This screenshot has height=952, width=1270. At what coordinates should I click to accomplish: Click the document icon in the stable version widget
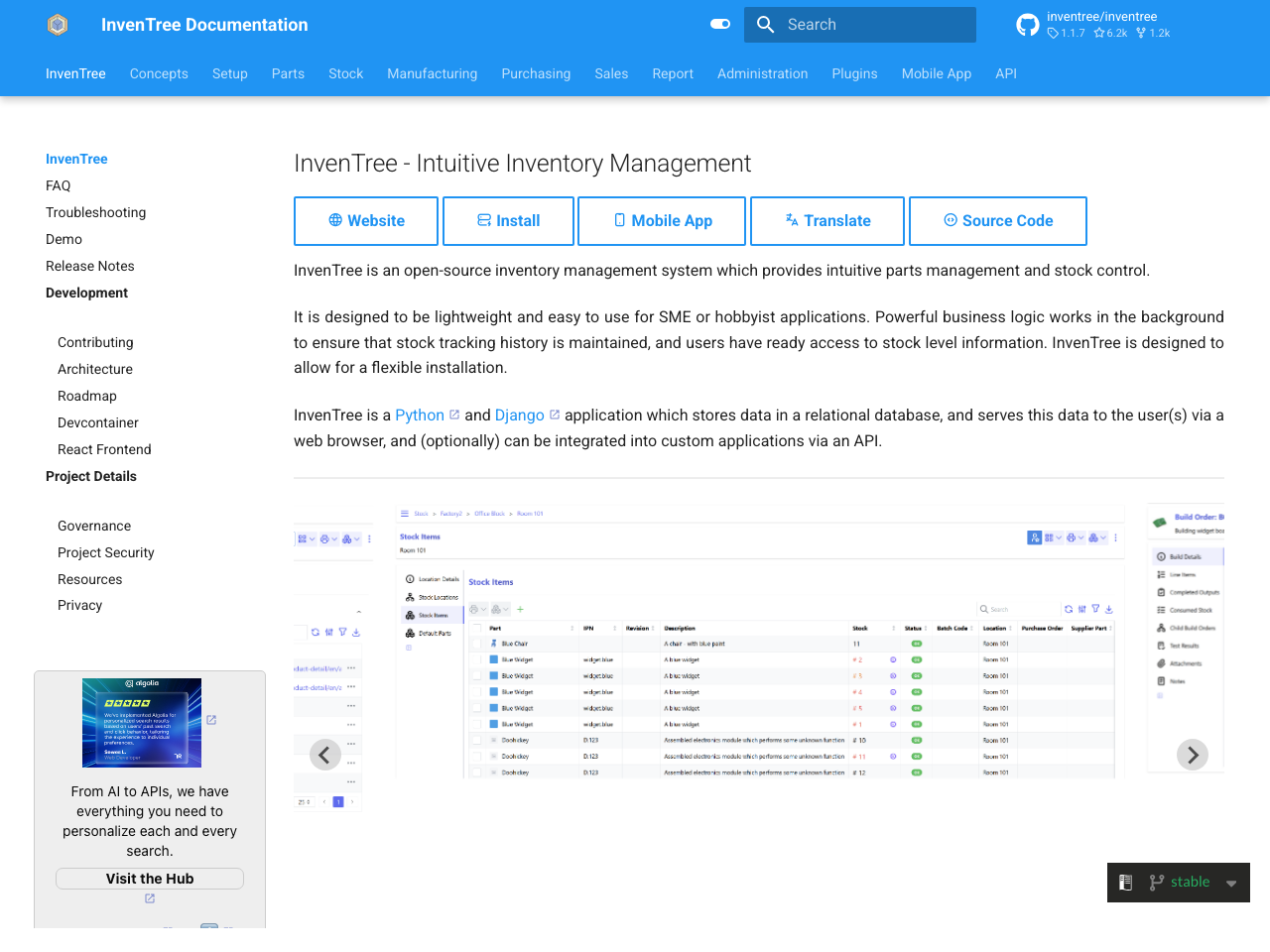pyautogui.click(x=1126, y=882)
